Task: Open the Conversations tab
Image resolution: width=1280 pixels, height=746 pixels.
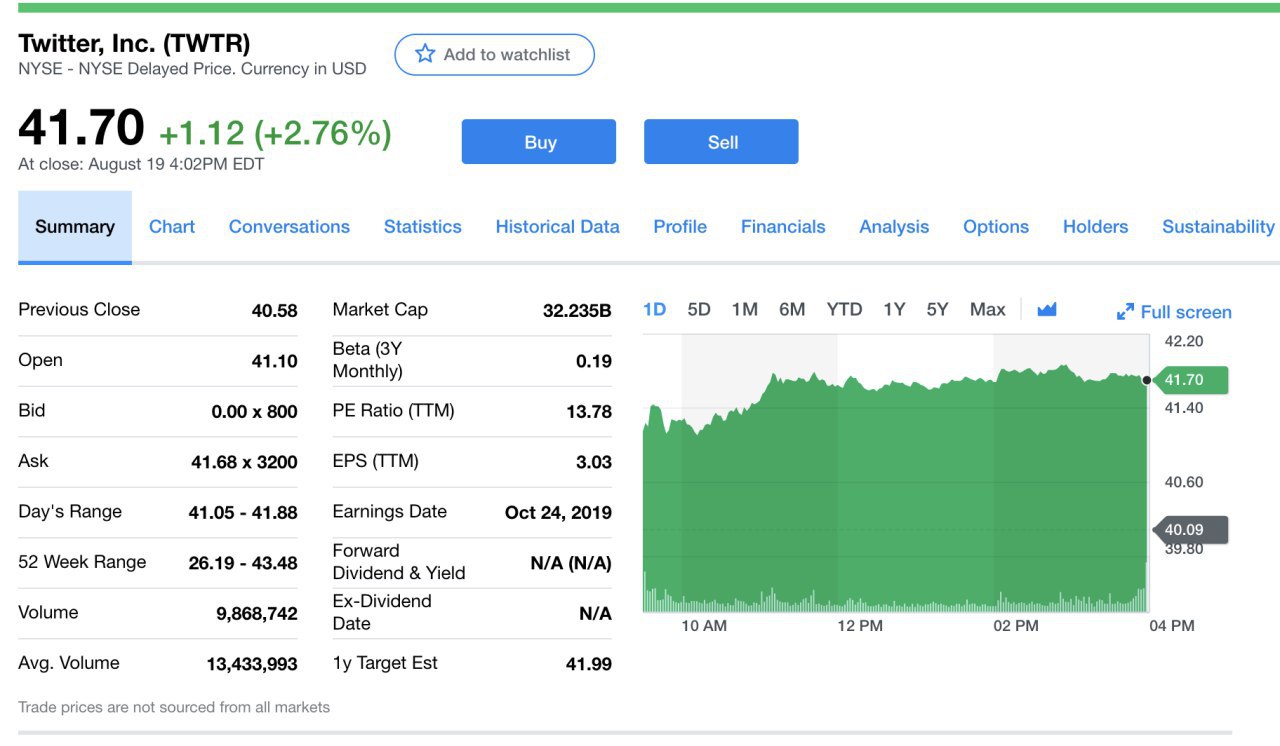Action: (289, 227)
